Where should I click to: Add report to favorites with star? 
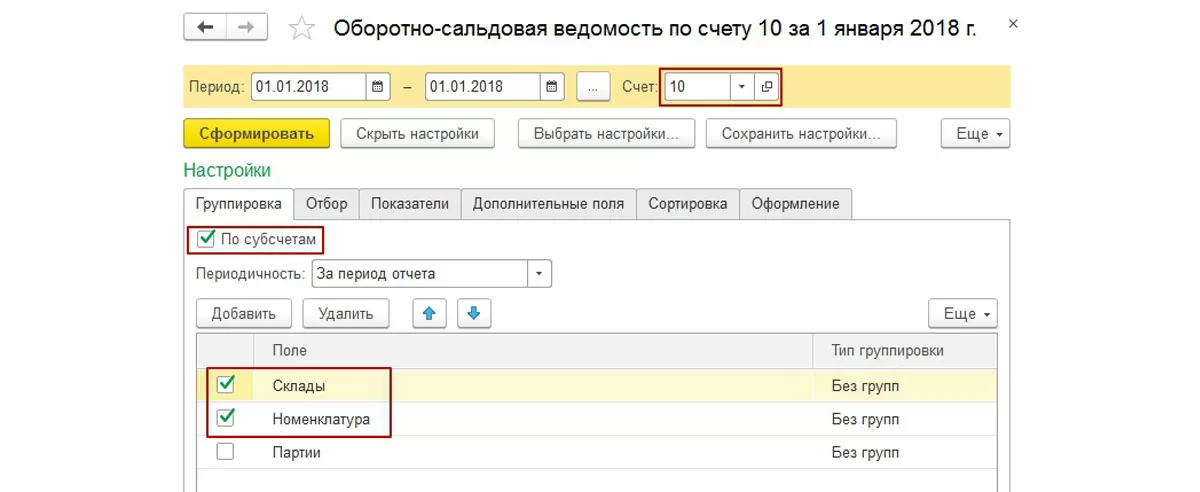[x=301, y=29]
